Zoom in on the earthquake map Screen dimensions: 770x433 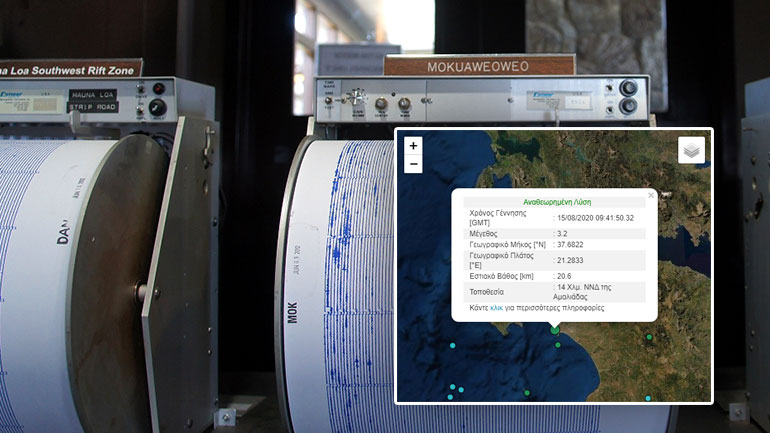414,145
